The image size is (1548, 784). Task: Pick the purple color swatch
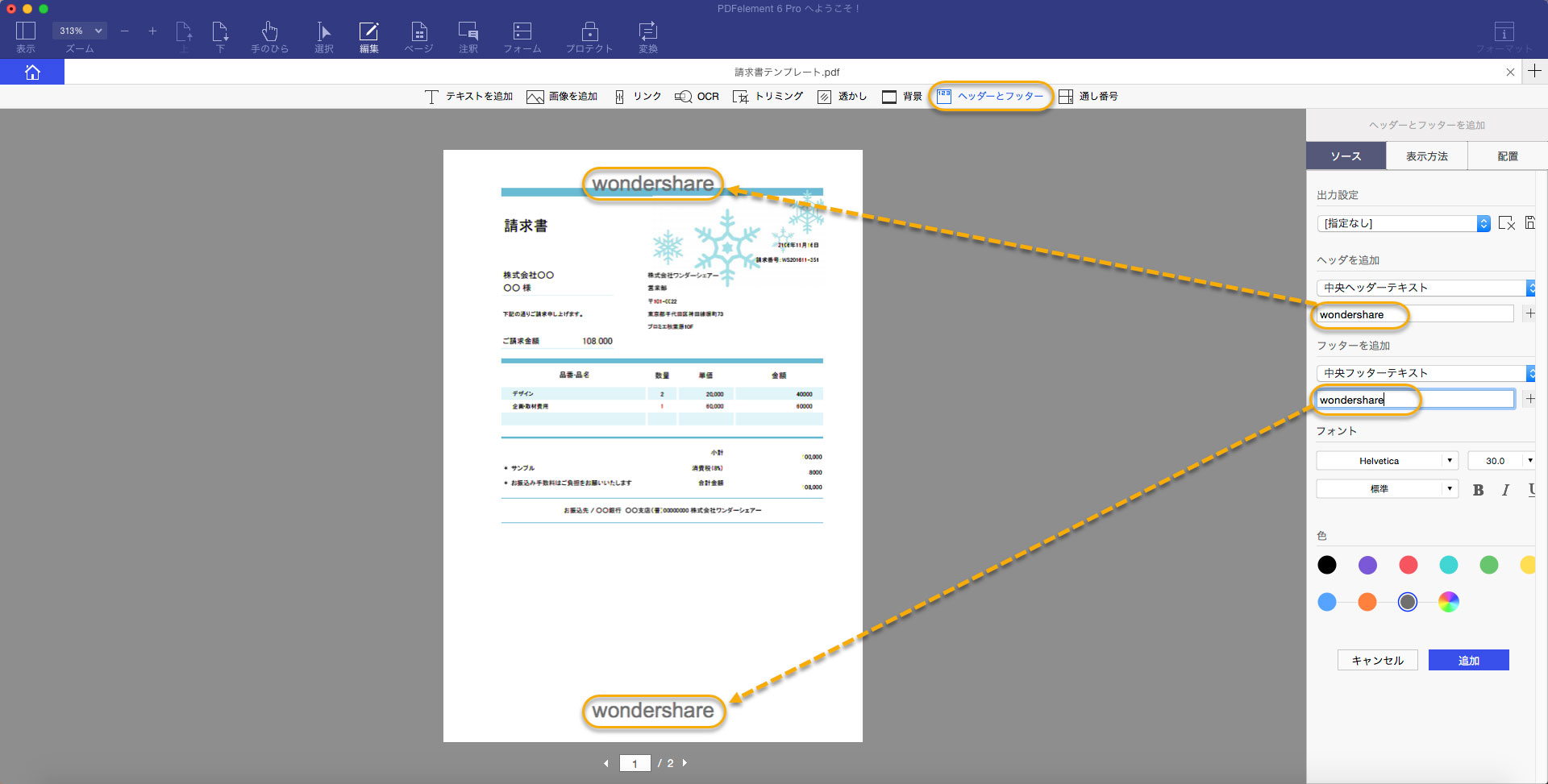click(x=1367, y=565)
